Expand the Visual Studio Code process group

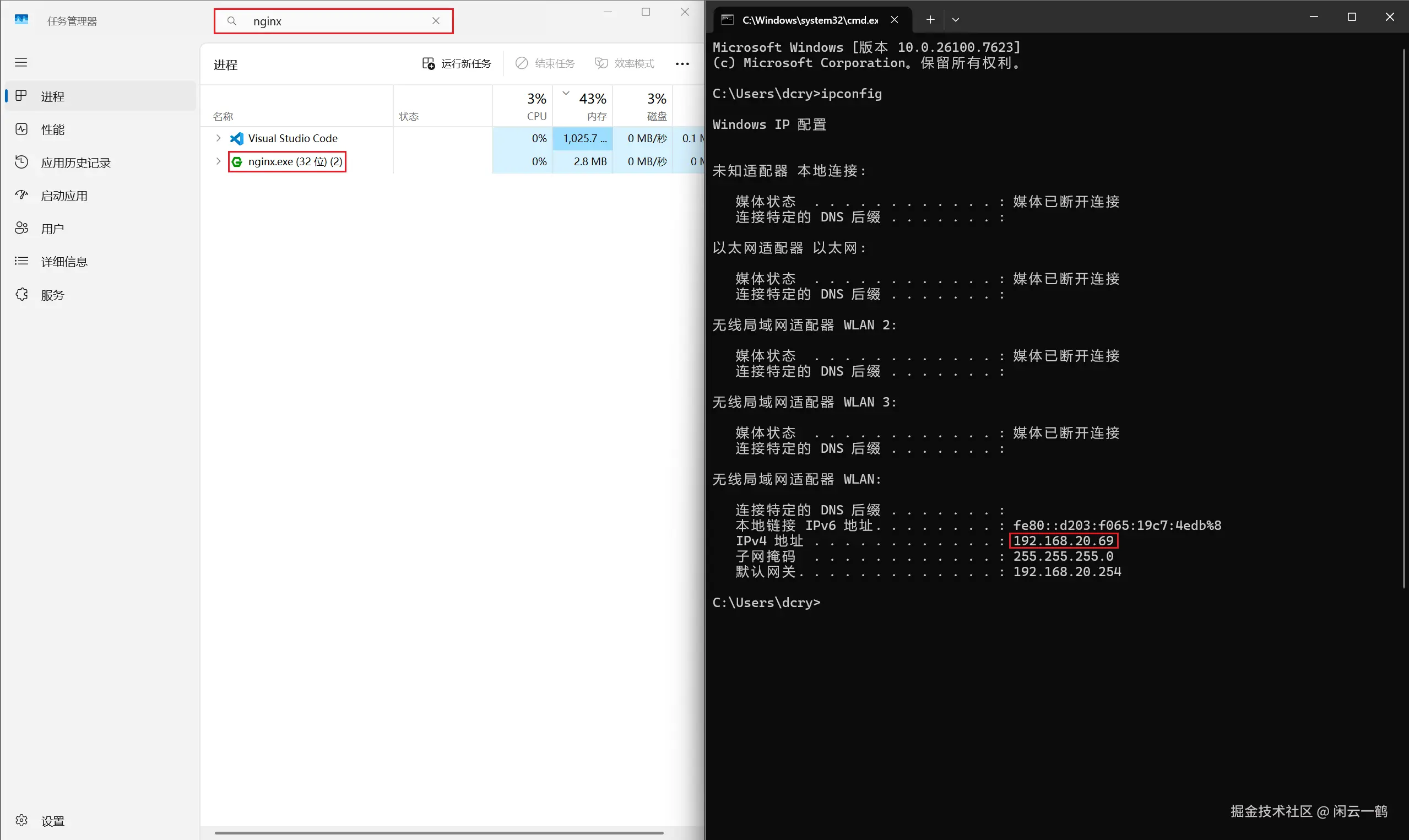click(x=219, y=138)
